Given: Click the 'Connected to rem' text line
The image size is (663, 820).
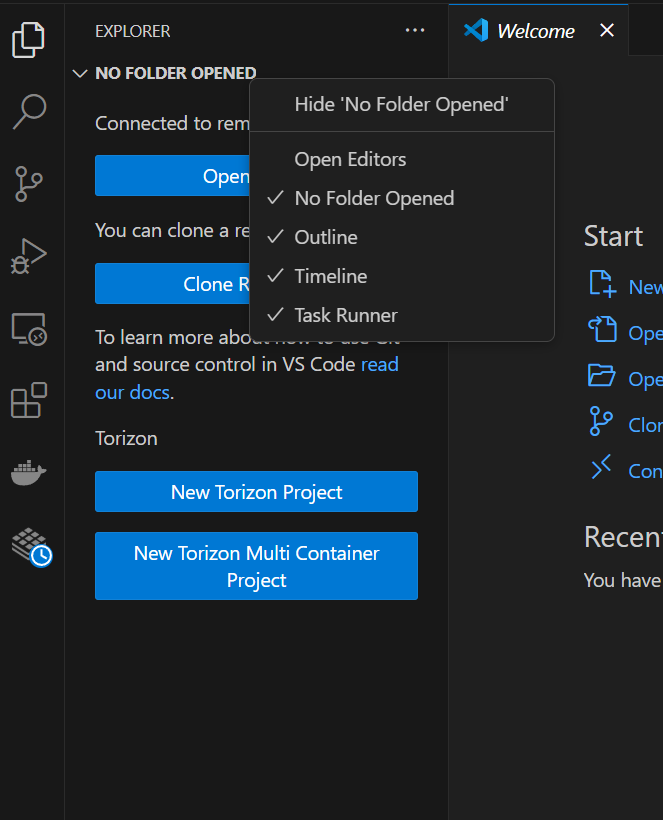Looking at the screenshot, I should 173,123.
